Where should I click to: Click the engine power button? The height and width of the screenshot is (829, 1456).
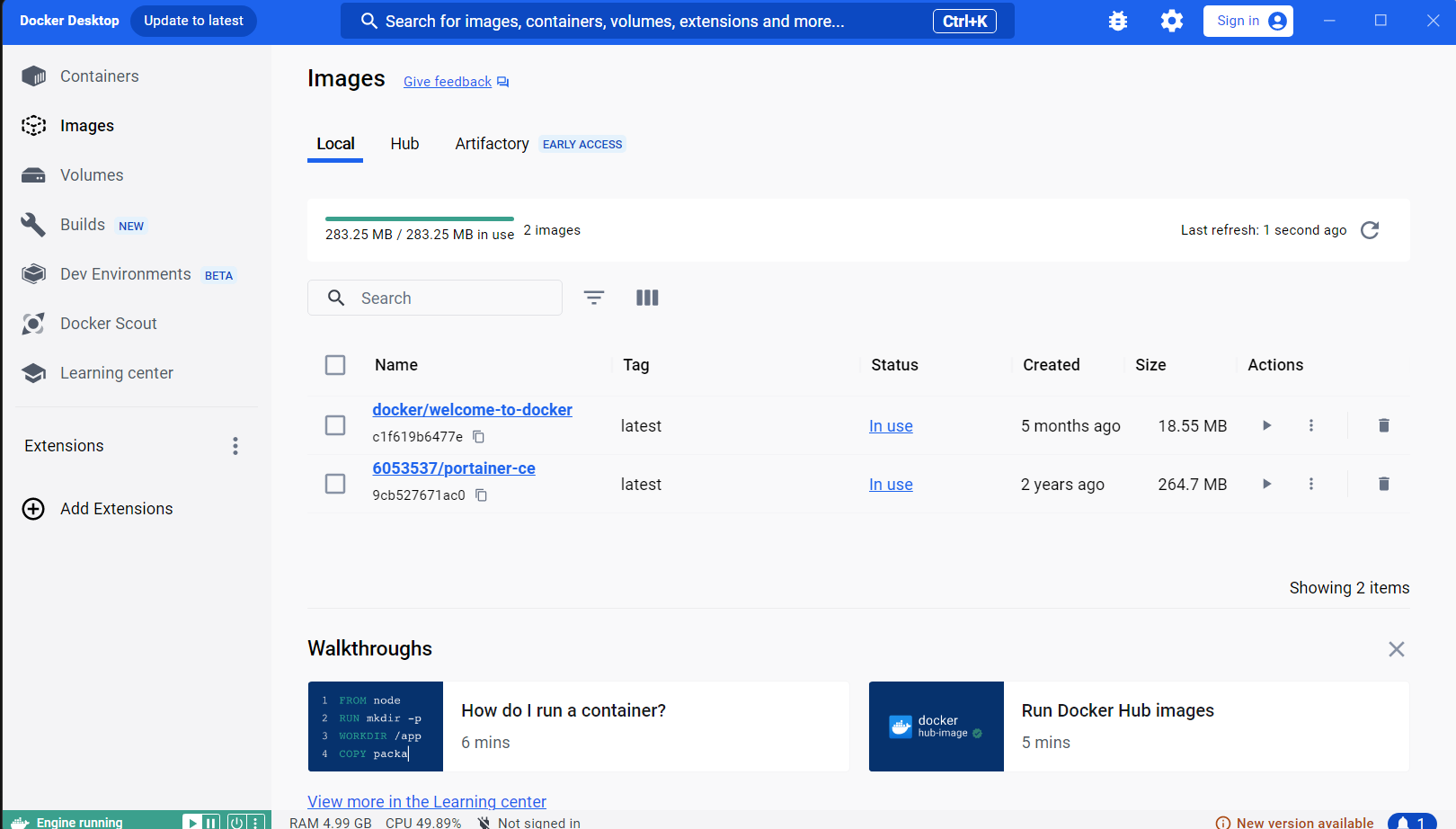tap(236, 823)
